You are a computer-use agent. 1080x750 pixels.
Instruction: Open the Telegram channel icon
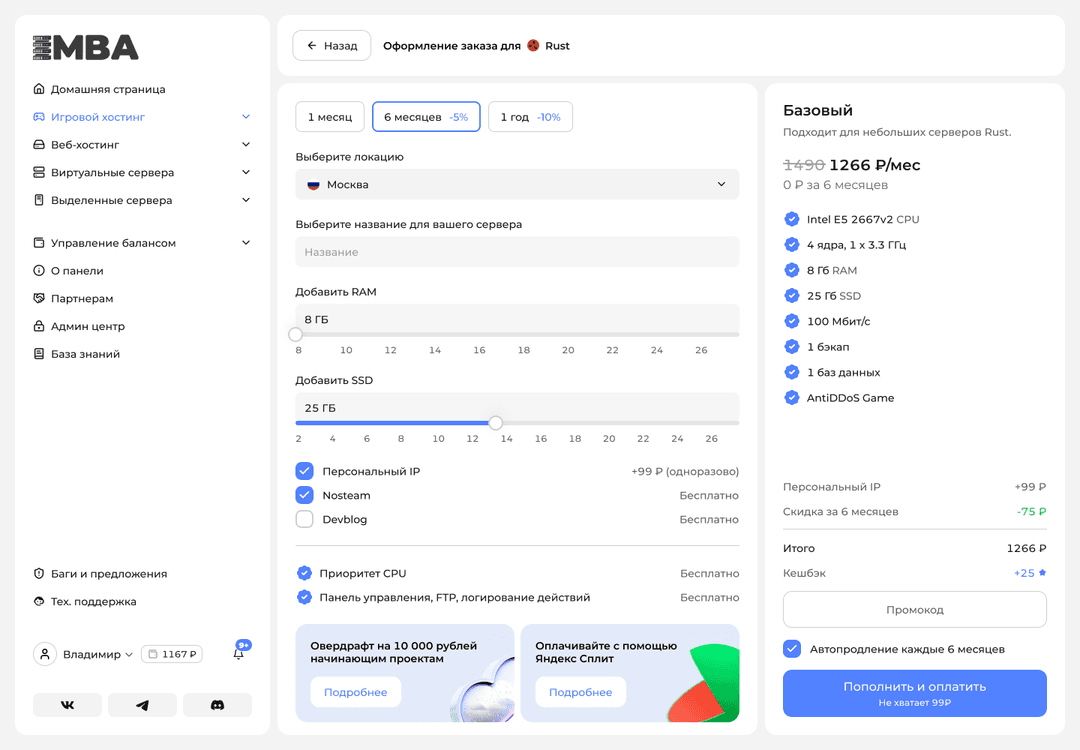coord(142,705)
